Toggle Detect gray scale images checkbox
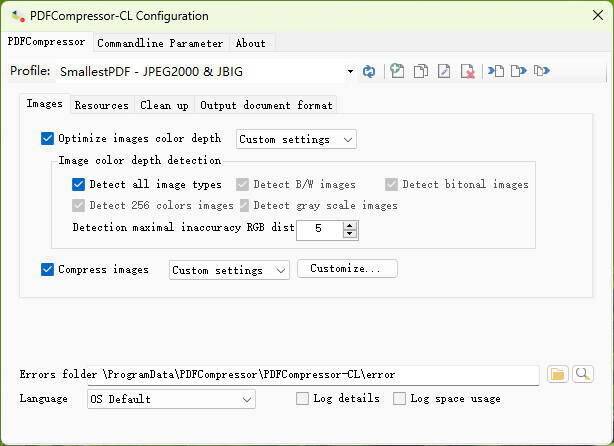Image resolution: width=614 pixels, height=446 pixels. (x=244, y=206)
